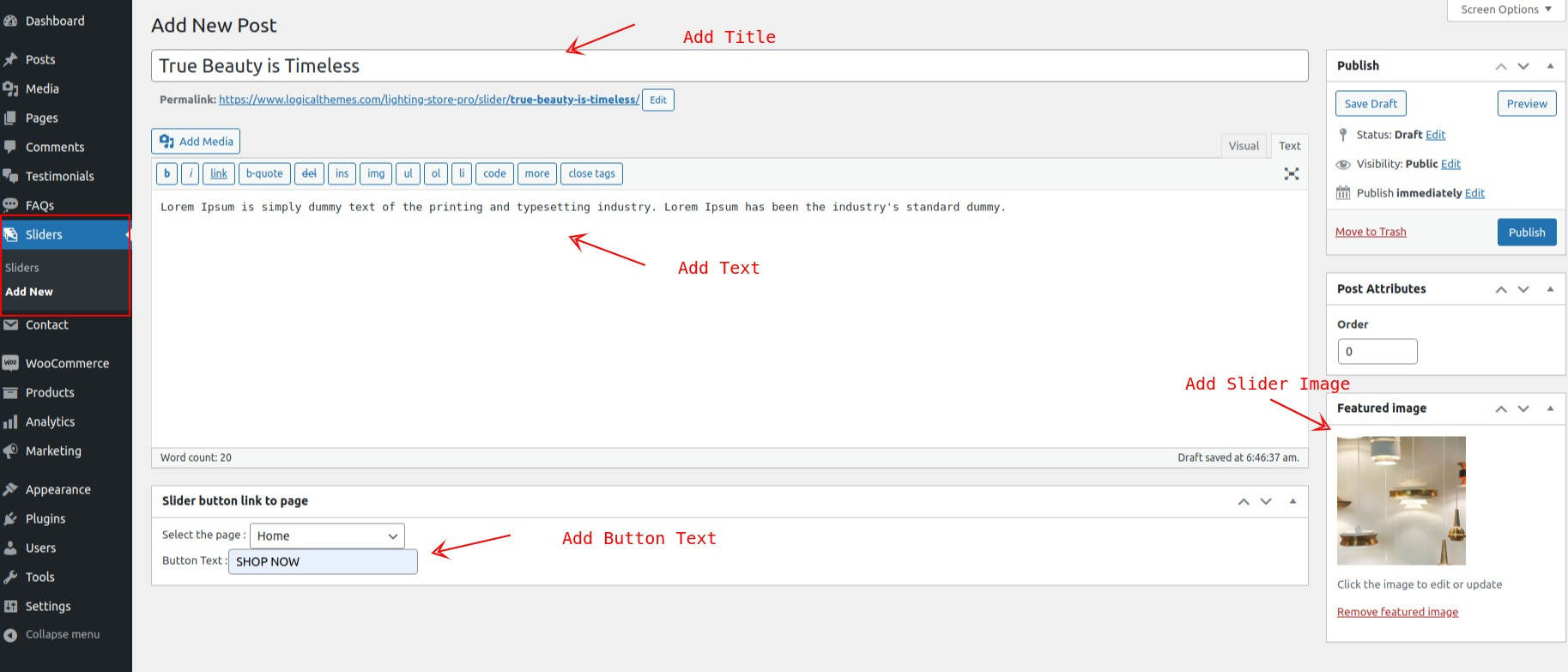Click the featured image lamp thumbnail
The width and height of the screenshot is (1568, 672).
coord(1402,500)
